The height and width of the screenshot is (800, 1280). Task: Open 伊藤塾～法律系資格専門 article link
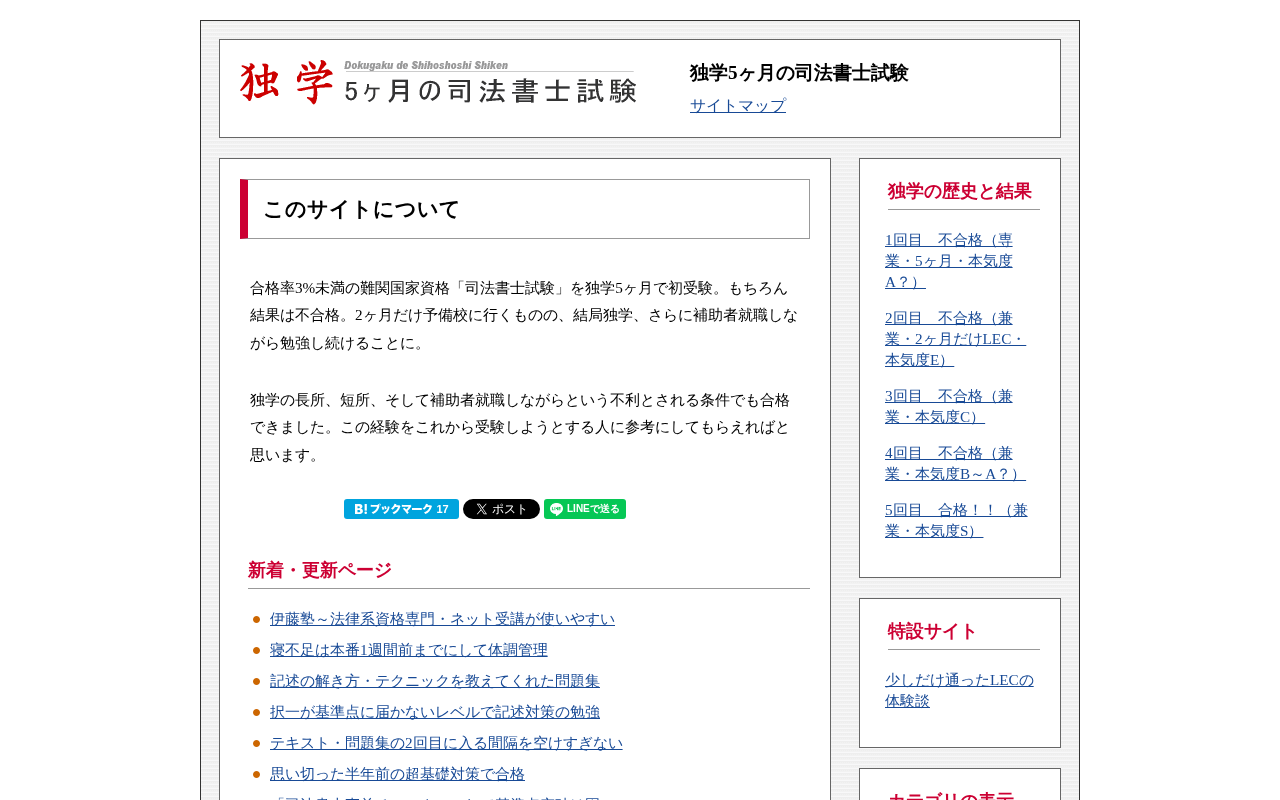click(x=442, y=619)
